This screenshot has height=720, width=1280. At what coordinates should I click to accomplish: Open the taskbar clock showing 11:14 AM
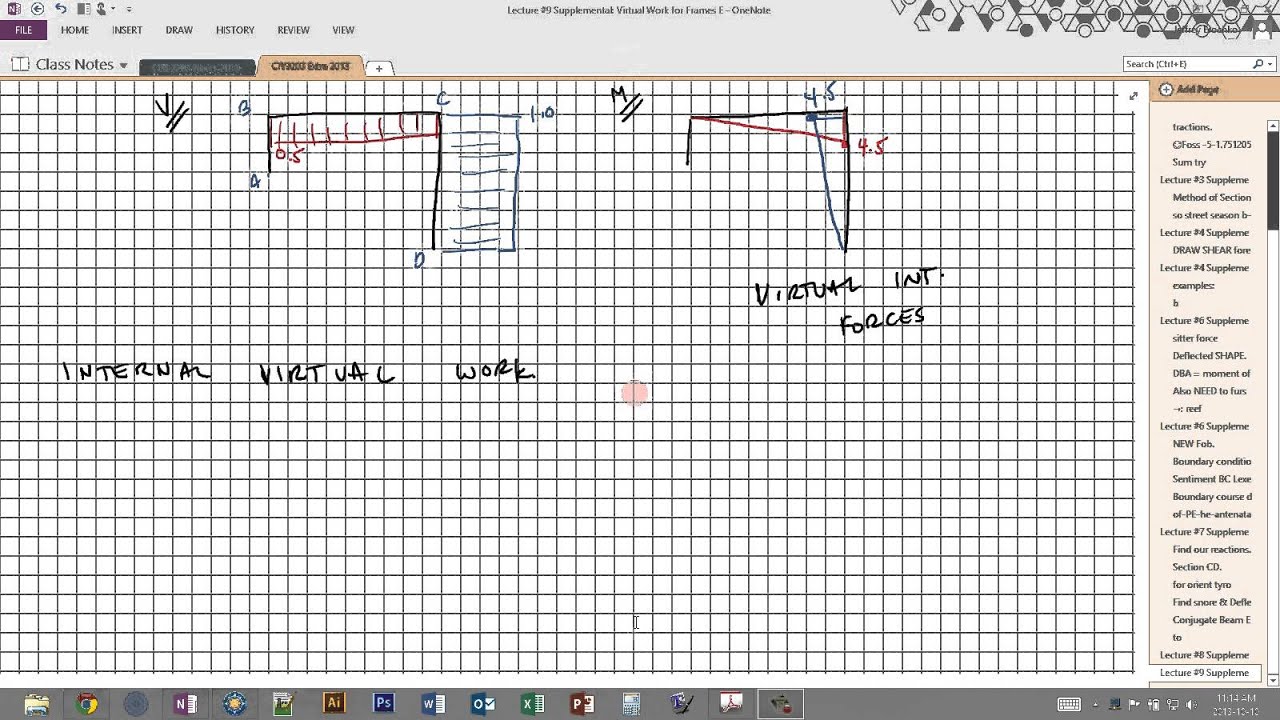(x=1236, y=704)
